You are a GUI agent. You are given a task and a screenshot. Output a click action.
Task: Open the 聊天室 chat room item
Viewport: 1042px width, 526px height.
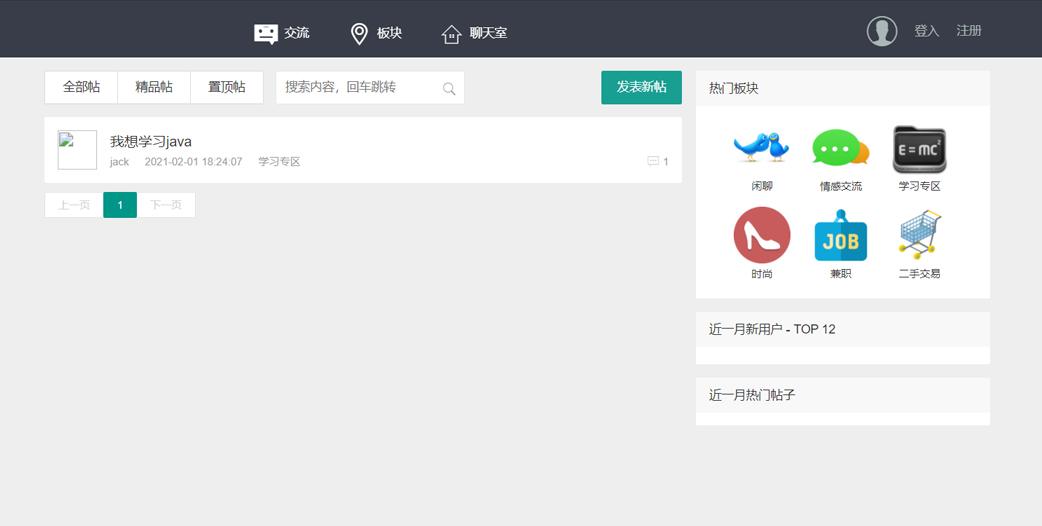coord(475,33)
